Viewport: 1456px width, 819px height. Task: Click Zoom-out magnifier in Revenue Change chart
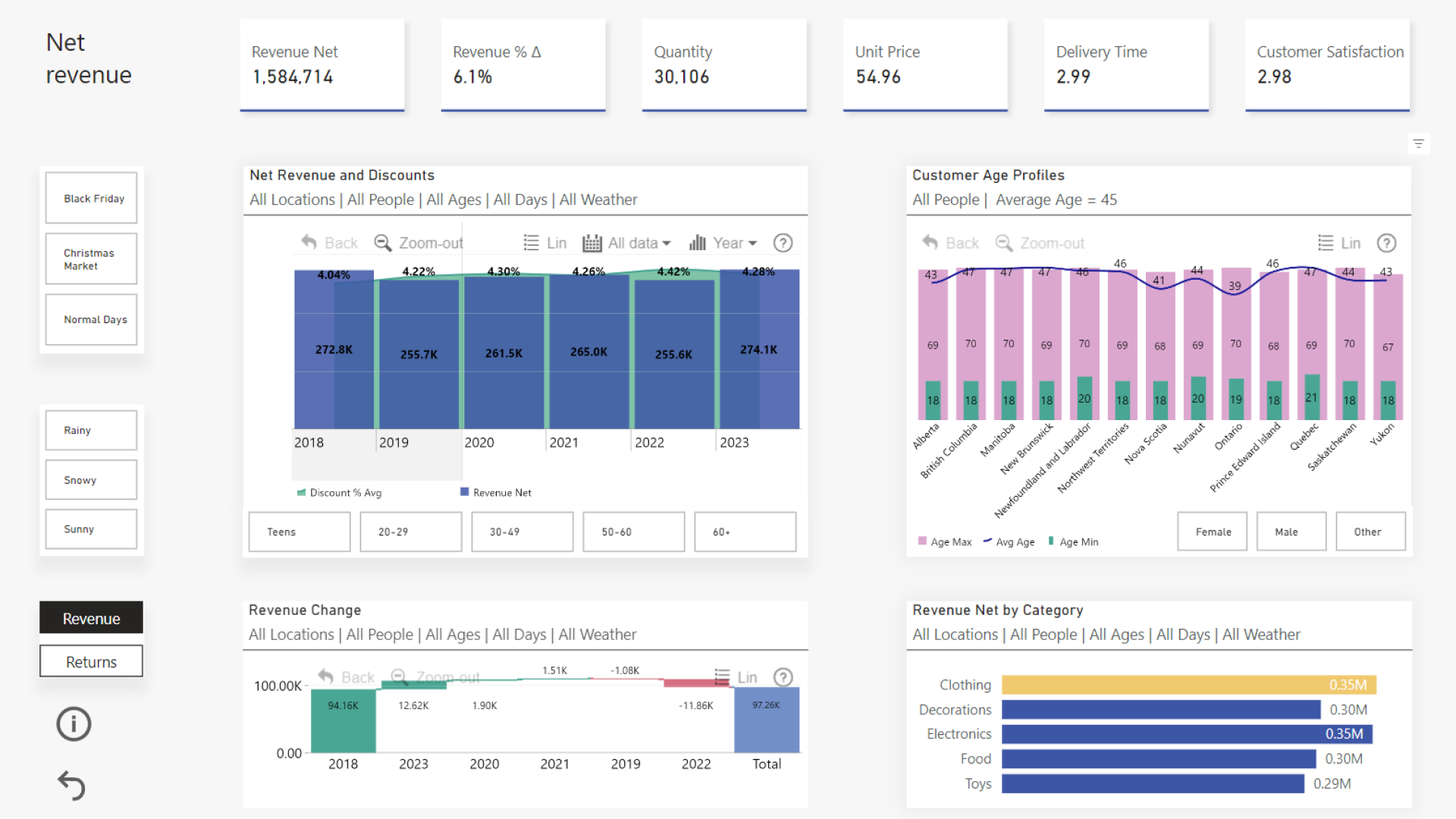tap(399, 676)
